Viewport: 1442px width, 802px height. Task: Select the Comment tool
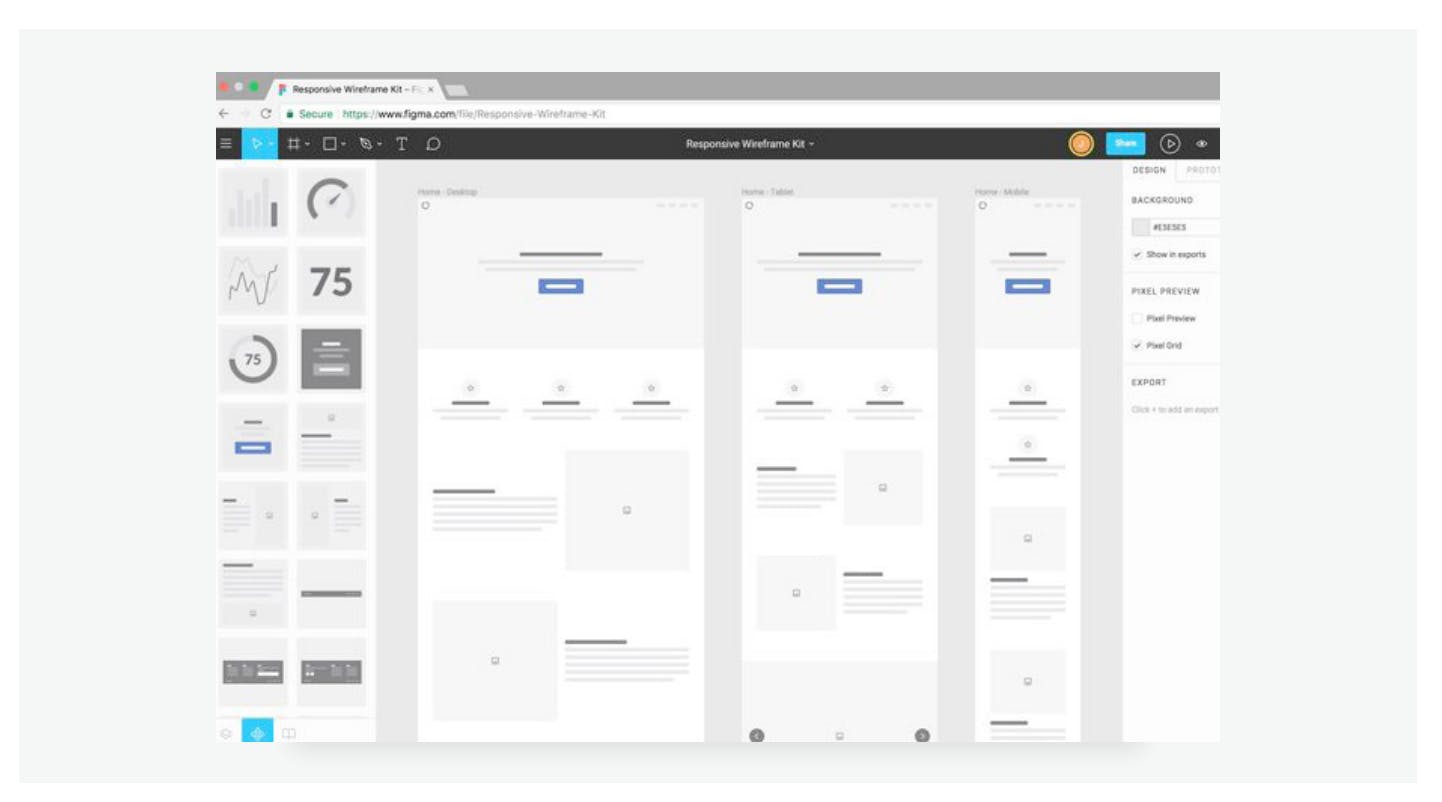(433, 144)
